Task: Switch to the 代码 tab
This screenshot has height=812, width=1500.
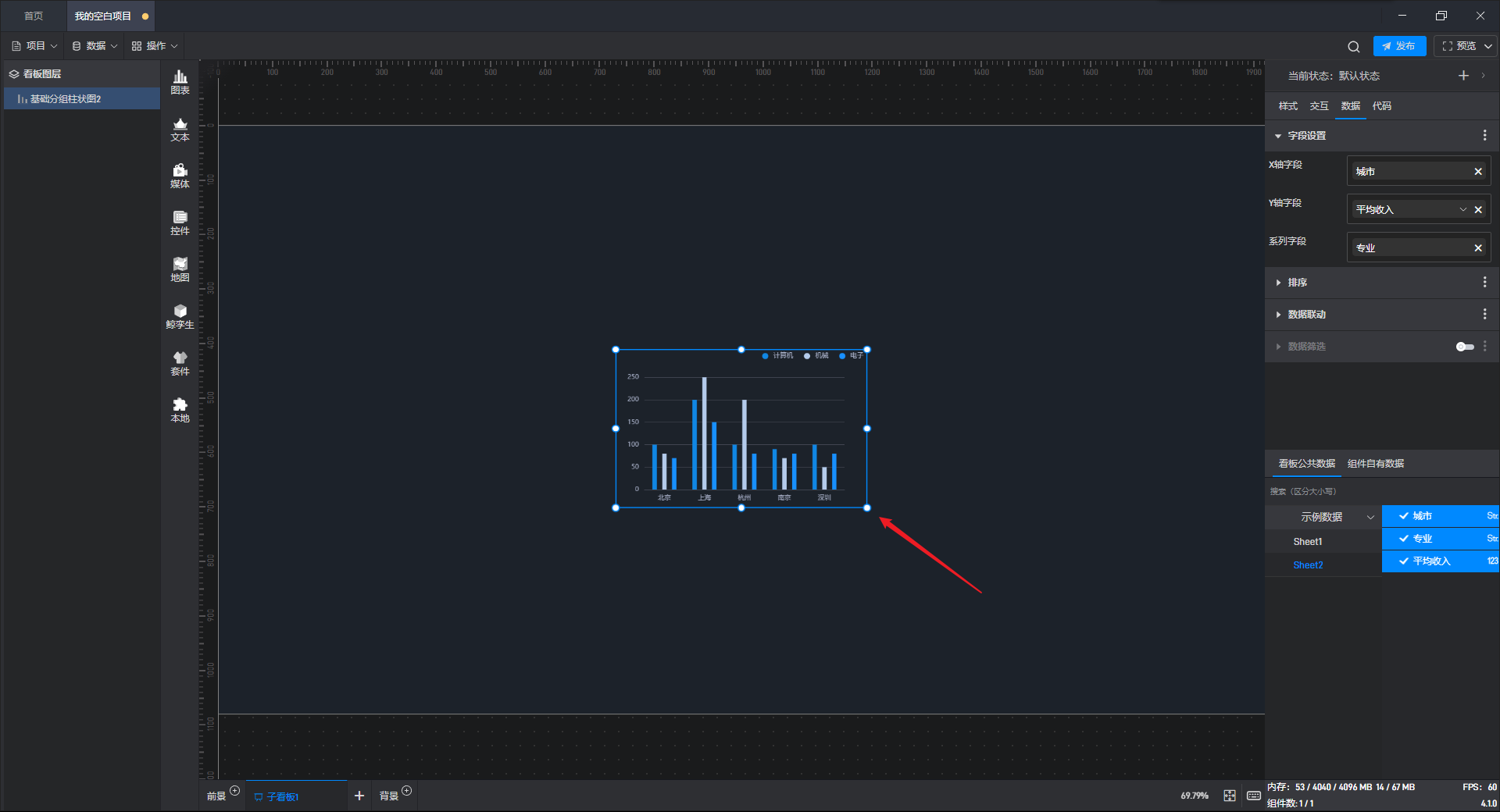Action: click(x=1381, y=106)
